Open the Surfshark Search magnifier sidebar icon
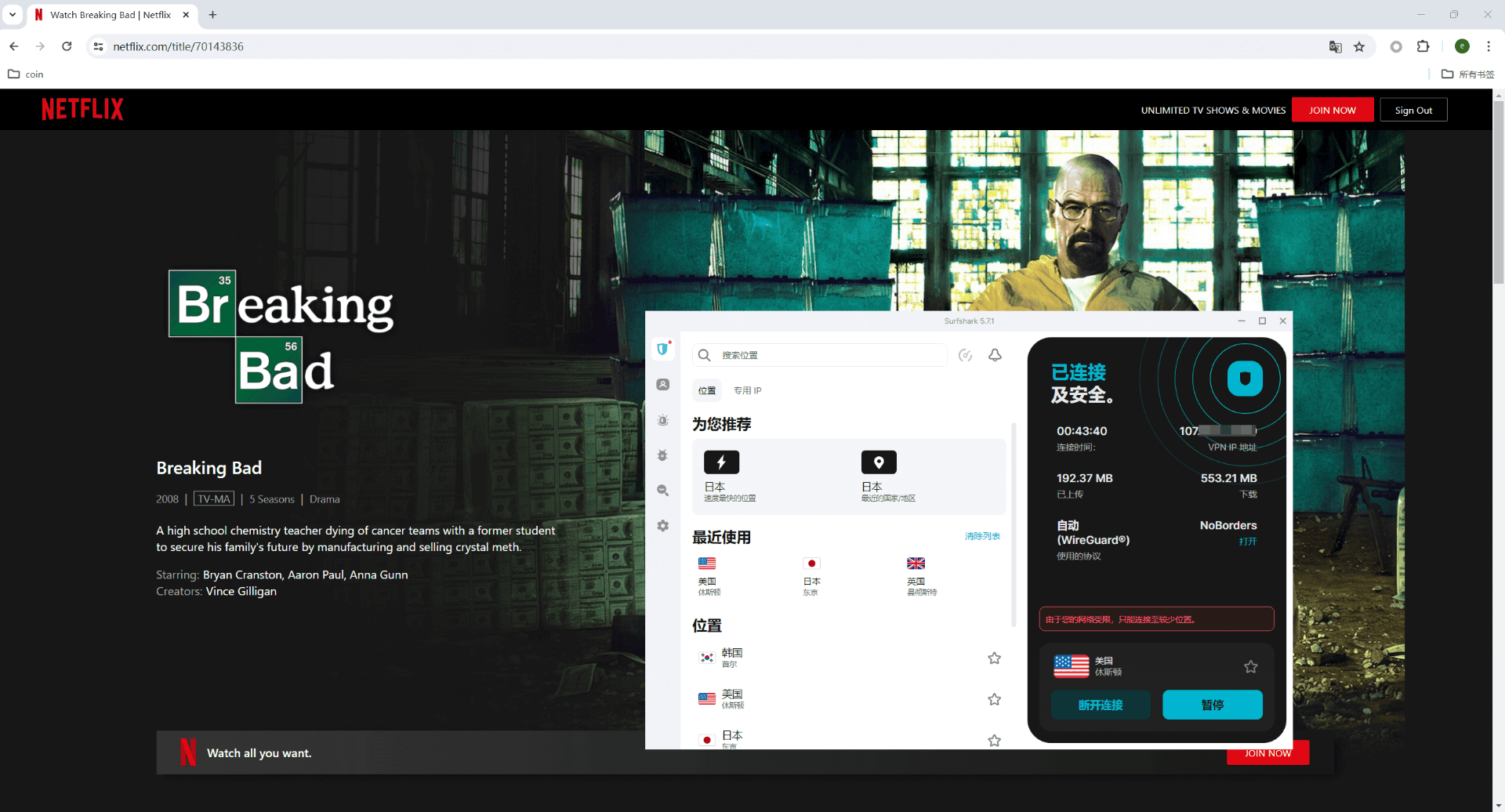 tap(663, 491)
